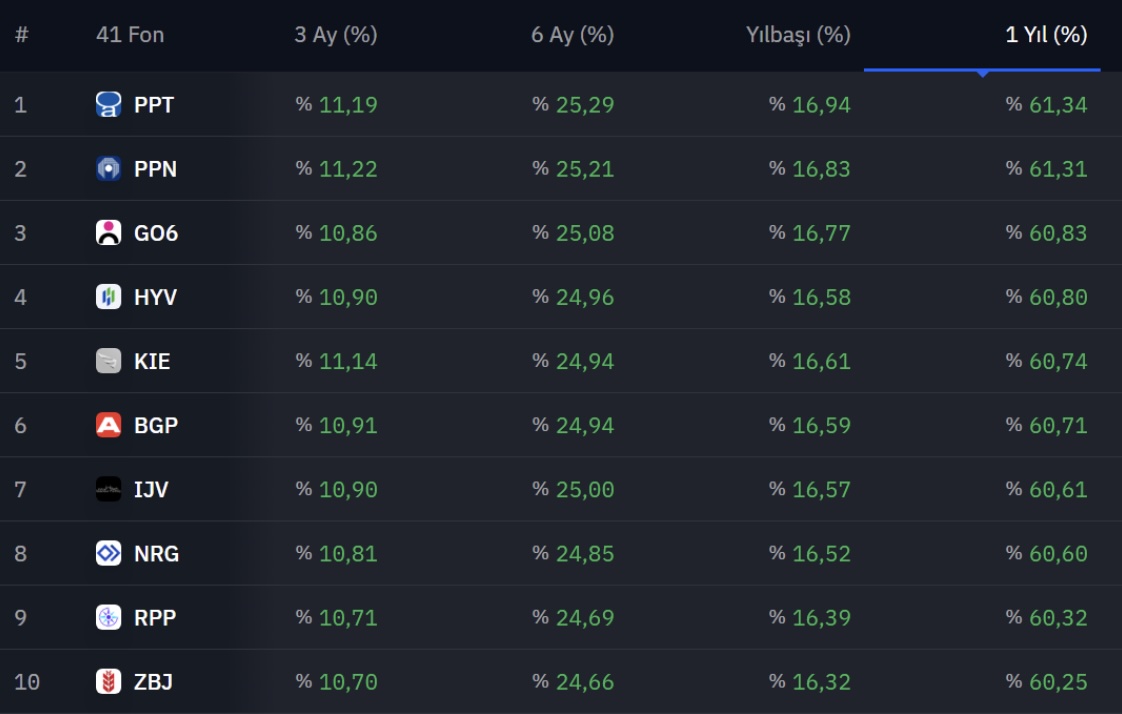Click the # rank column header
Viewport: 1122px width, 714px height.
click(x=21, y=34)
